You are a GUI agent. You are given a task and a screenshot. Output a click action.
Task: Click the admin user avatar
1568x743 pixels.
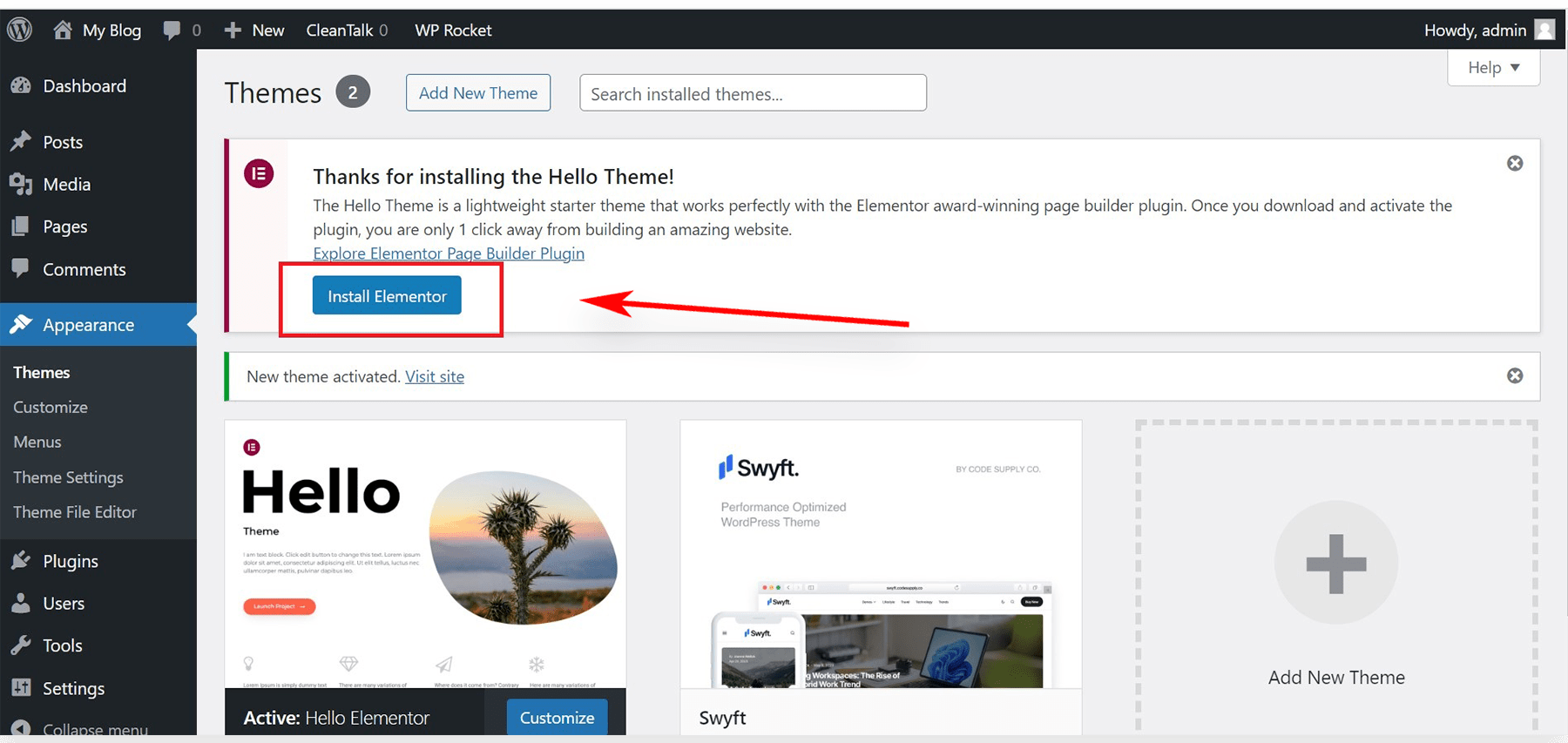(1544, 30)
